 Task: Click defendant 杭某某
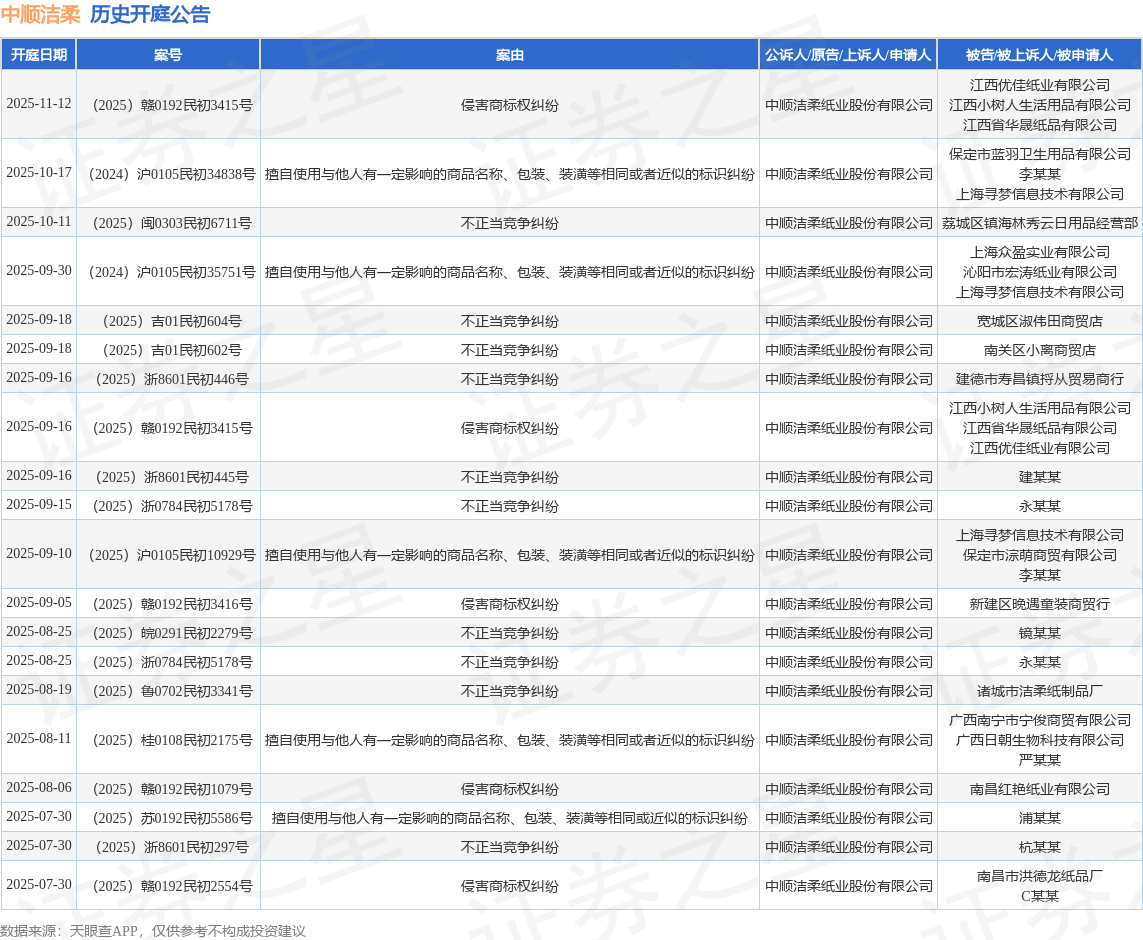1039,847
